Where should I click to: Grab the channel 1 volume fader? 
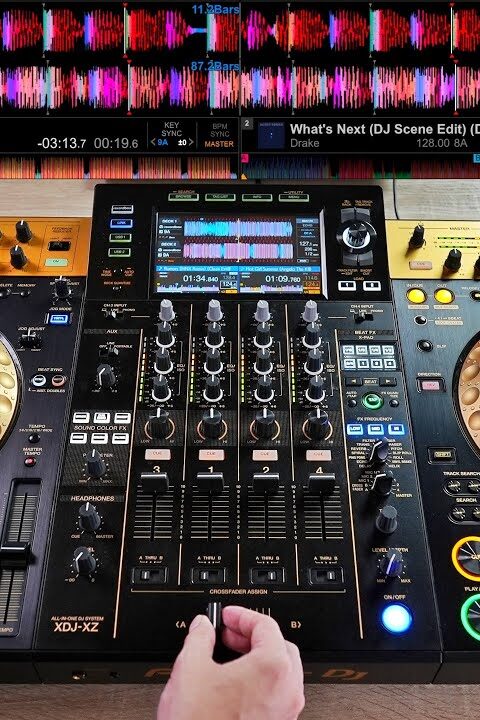(x=210, y=483)
